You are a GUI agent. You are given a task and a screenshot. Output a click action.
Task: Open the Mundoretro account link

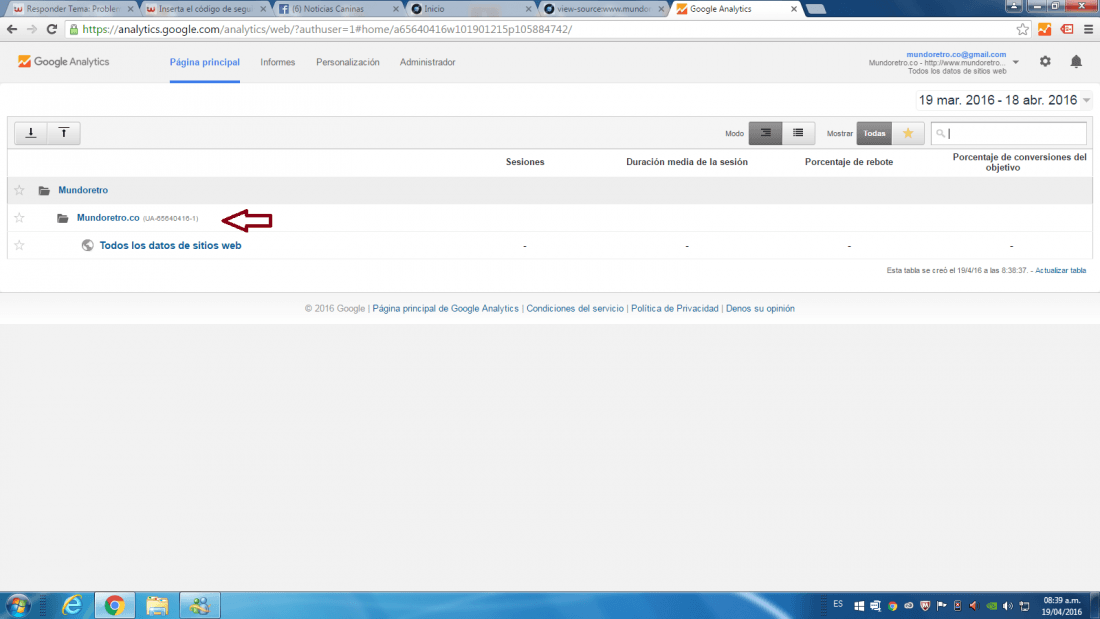[x=83, y=190]
